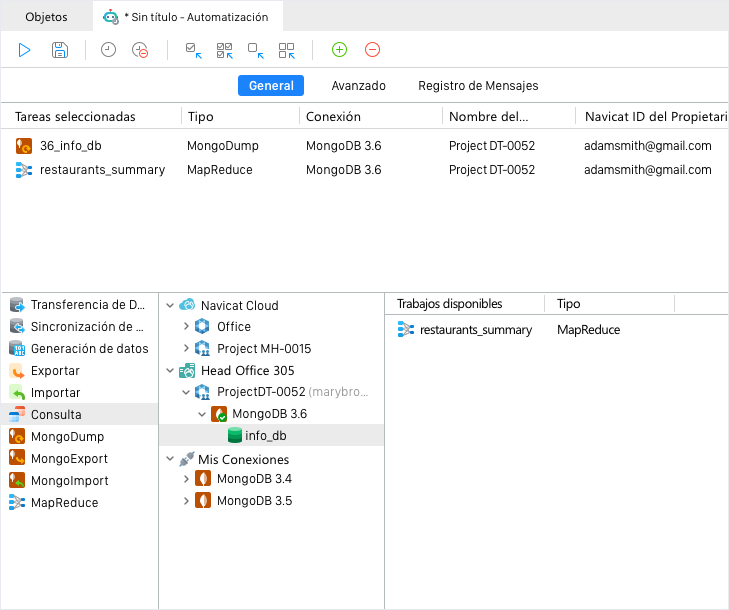Select the 36_info_db task row

click(70, 146)
